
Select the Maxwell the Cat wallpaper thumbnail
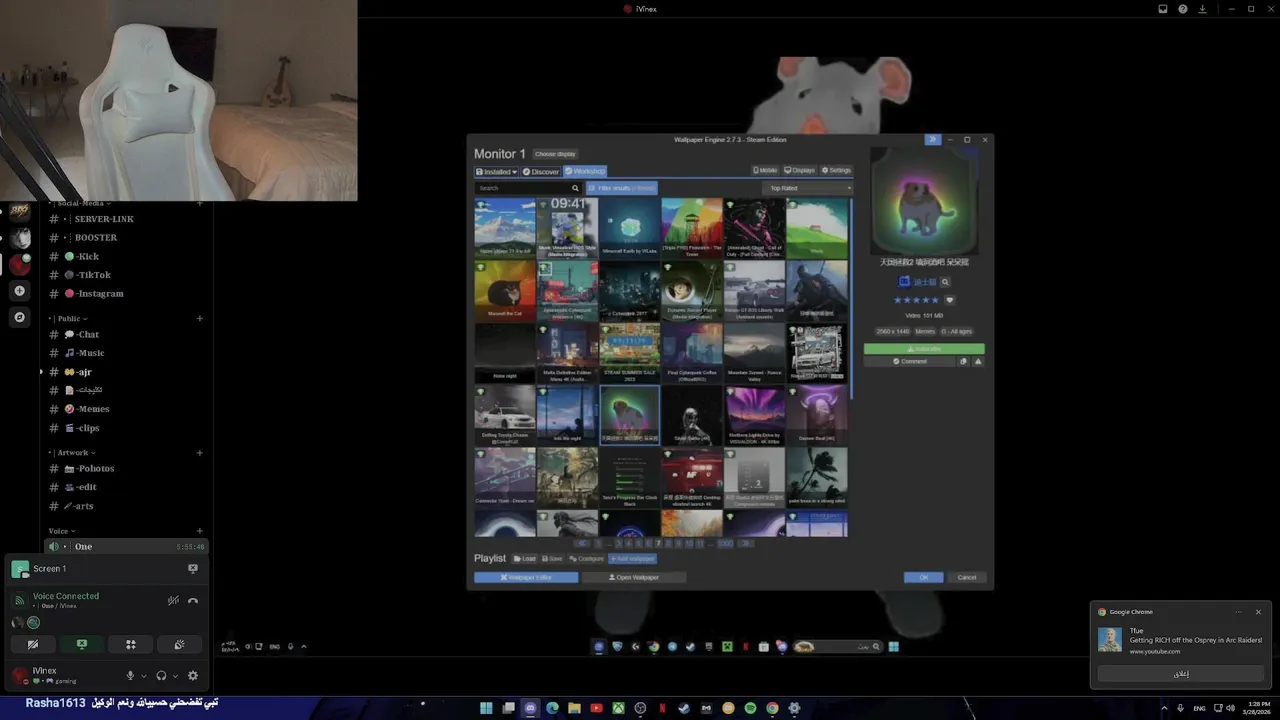point(505,290)
